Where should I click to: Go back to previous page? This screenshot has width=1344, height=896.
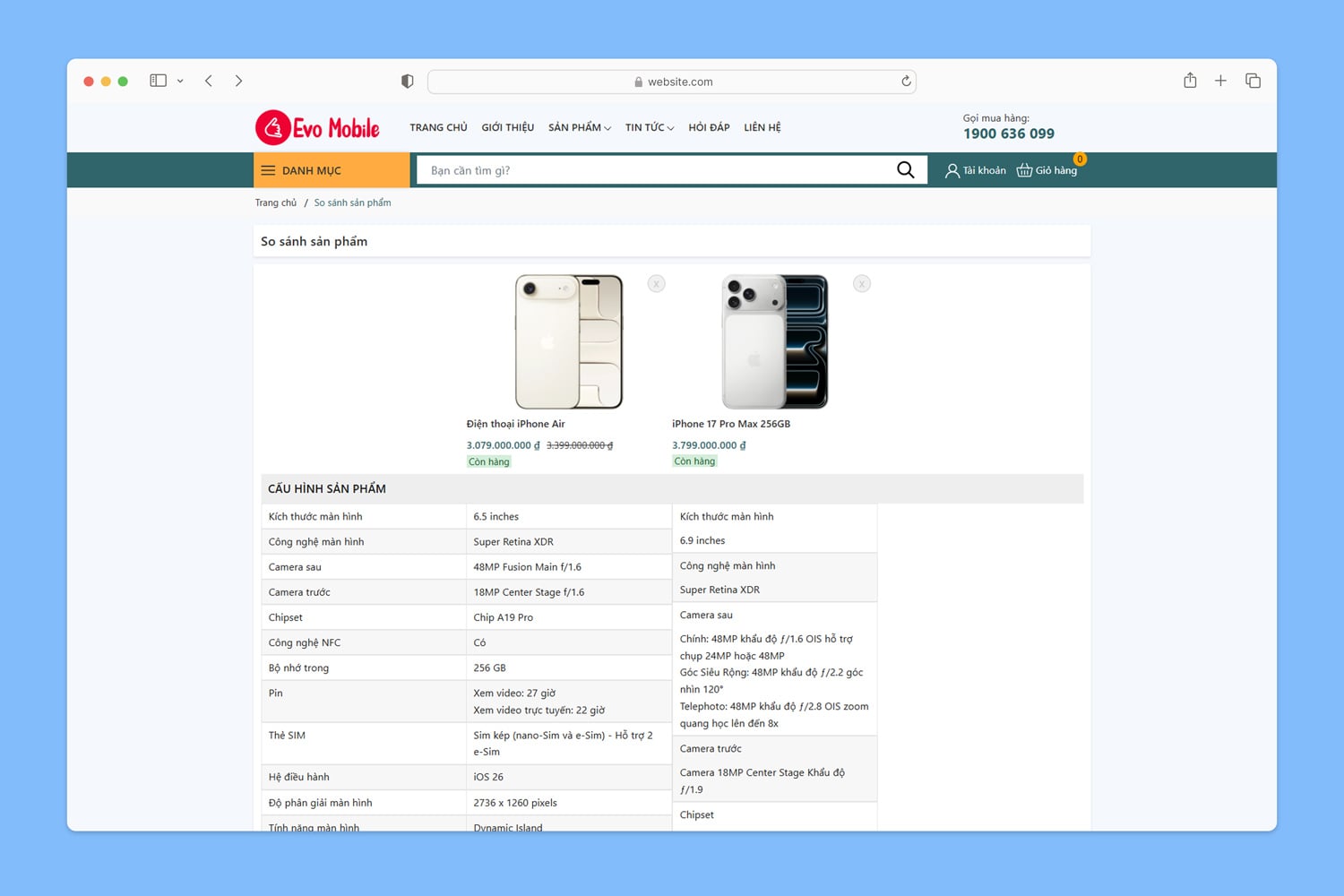[x=209, y=81]
